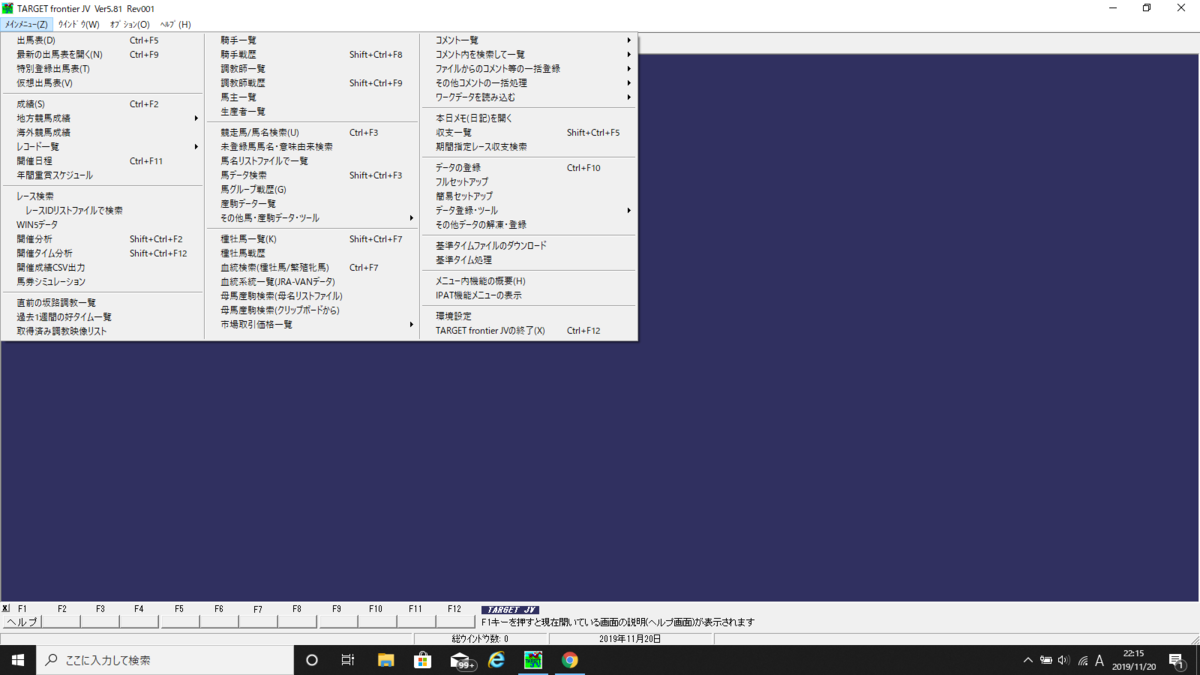Open the メインメニュー(Z) menu

26,24
